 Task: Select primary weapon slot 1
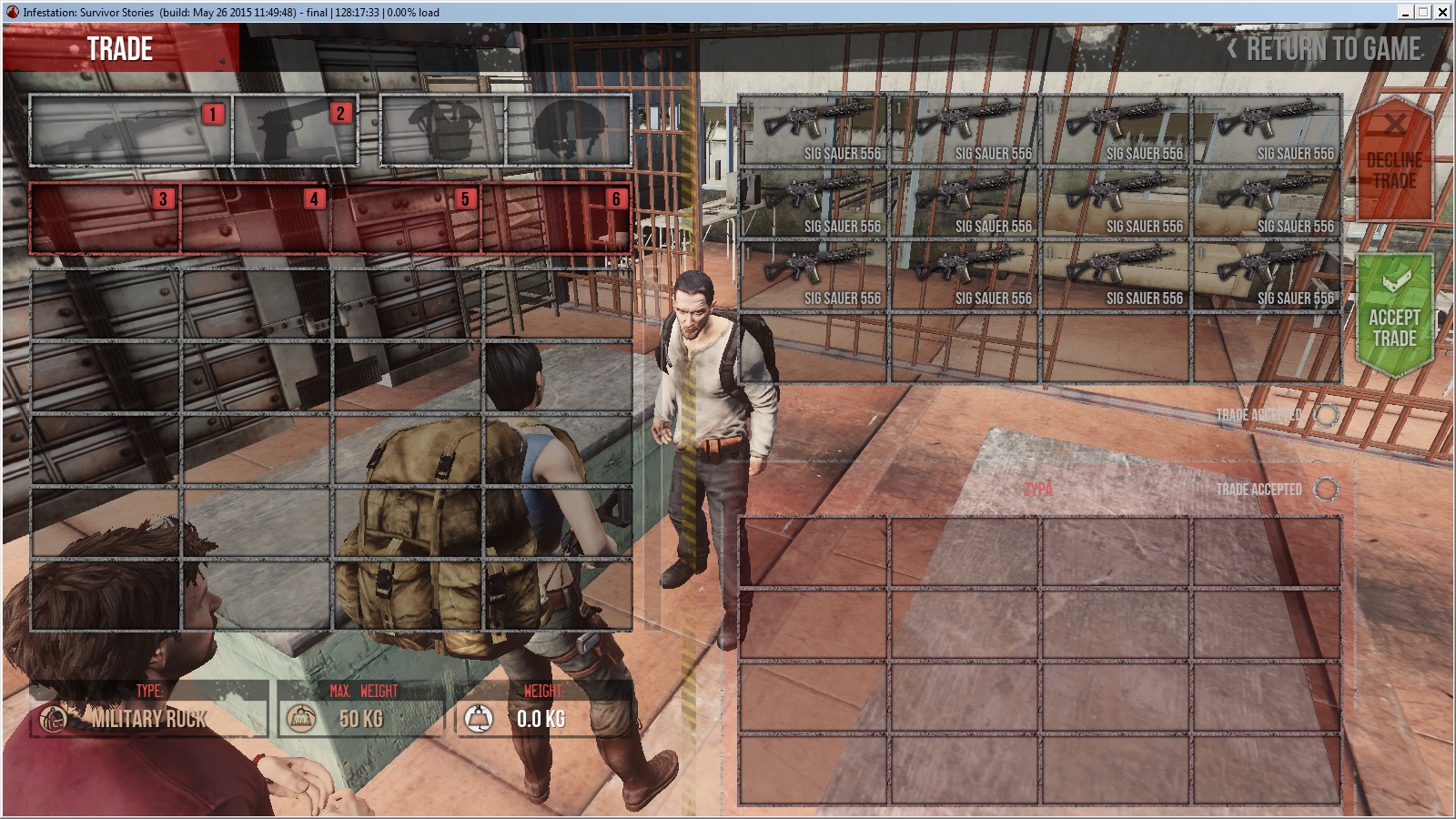point(131,130)
